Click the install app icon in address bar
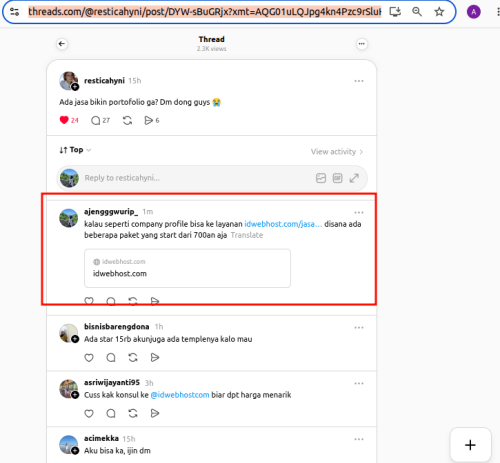500x463 pixels. click(x=395, y=12)
